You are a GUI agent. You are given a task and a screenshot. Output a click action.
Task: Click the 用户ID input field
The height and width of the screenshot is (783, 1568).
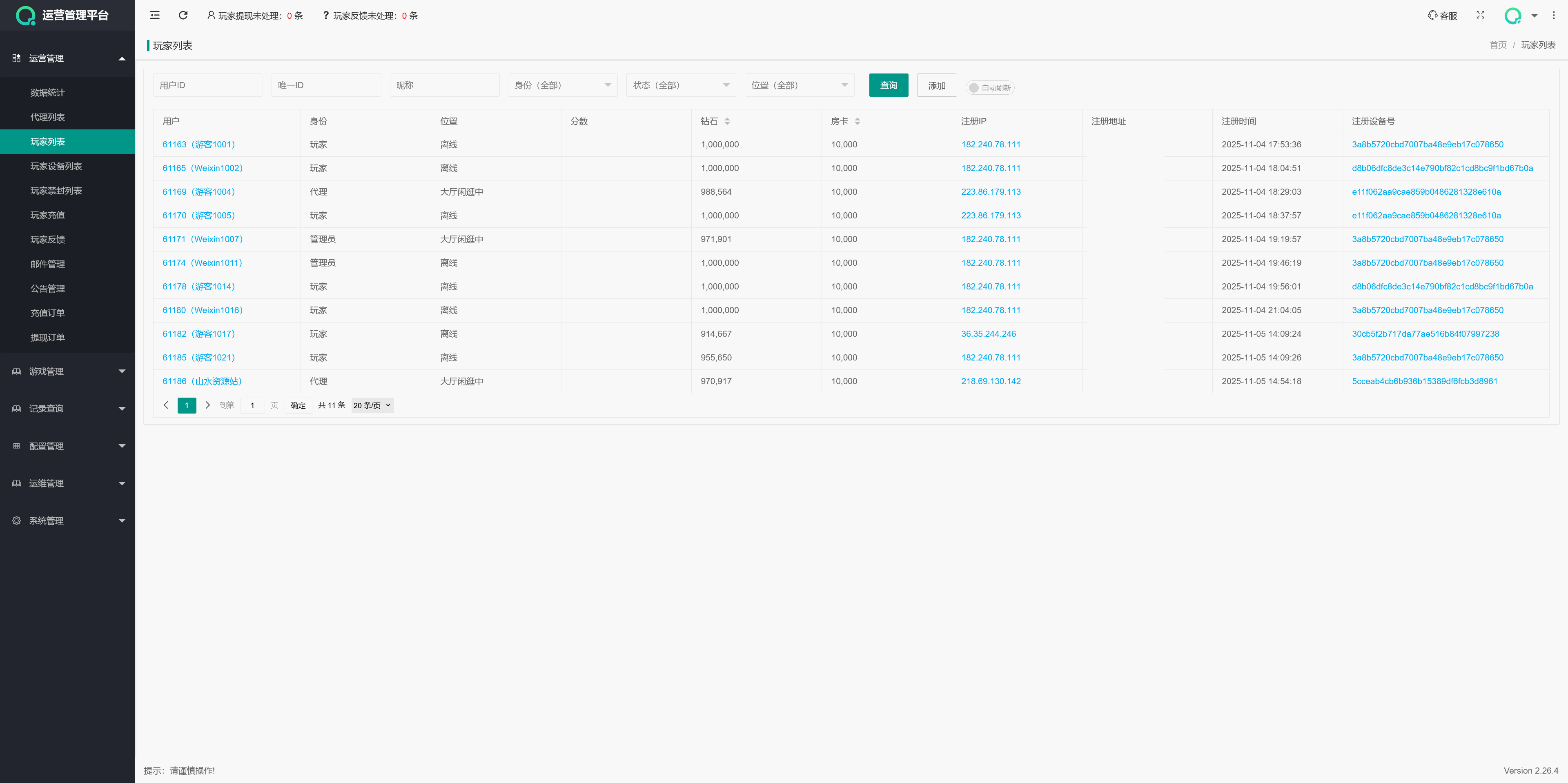(x=207, y=85)
